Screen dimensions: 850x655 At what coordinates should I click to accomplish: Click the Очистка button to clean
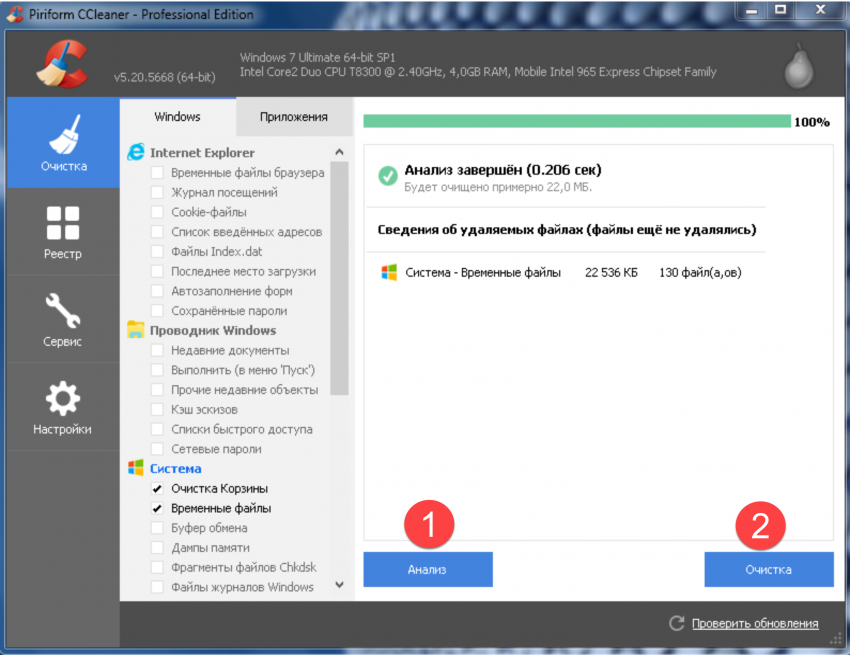(769, 569)
